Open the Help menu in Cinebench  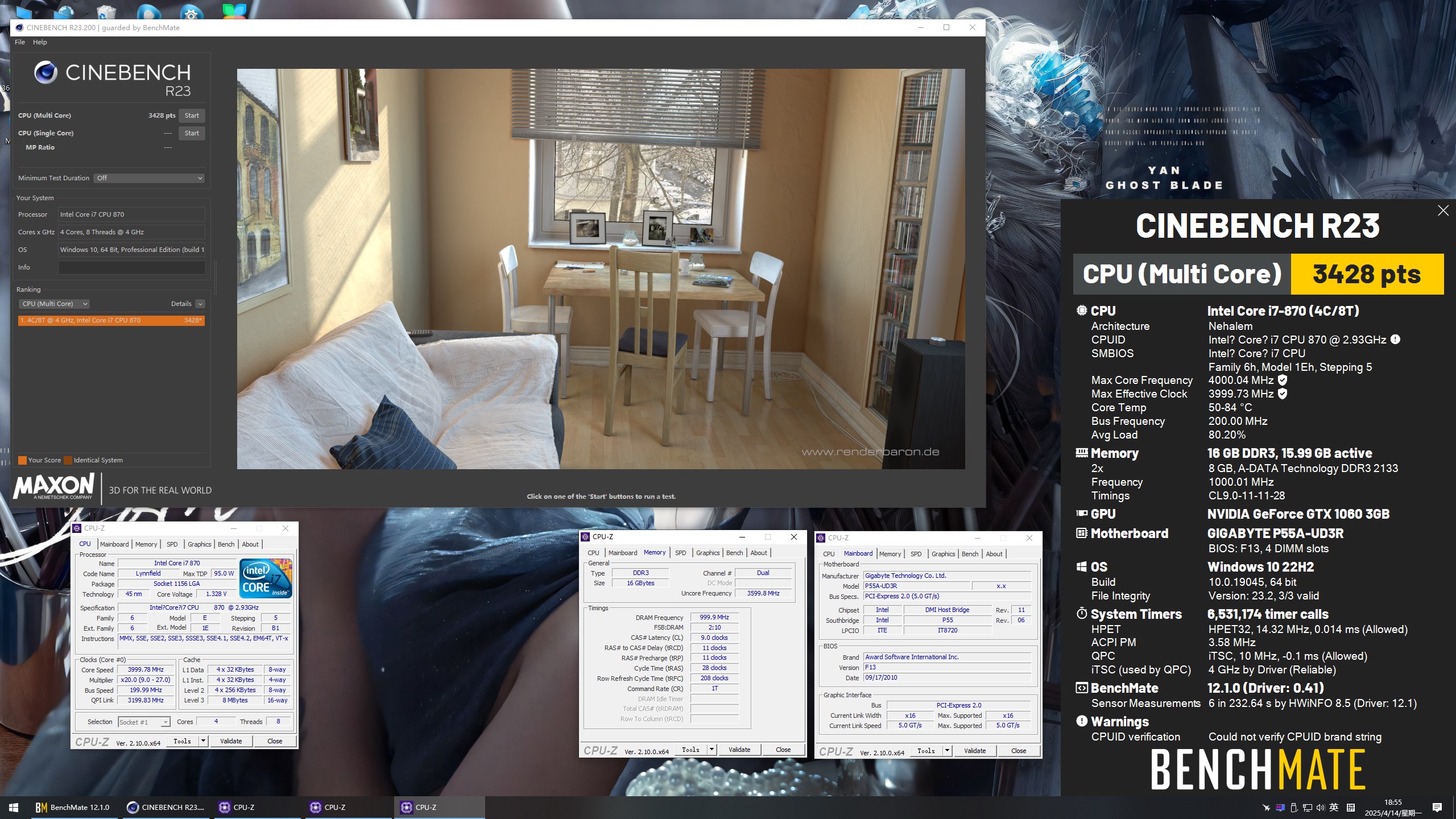pos(40,42)
